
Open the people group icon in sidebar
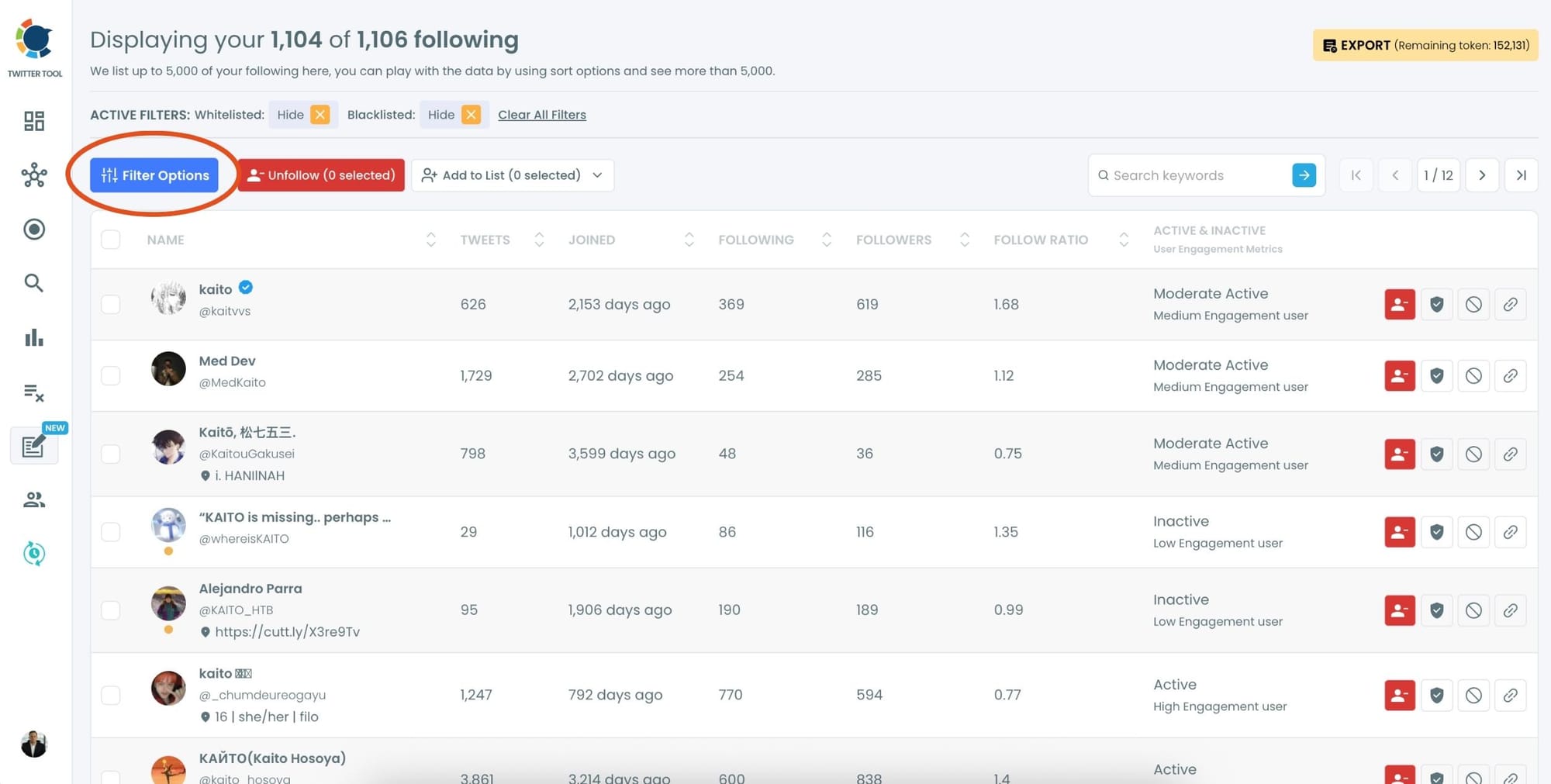coord(34,500)
